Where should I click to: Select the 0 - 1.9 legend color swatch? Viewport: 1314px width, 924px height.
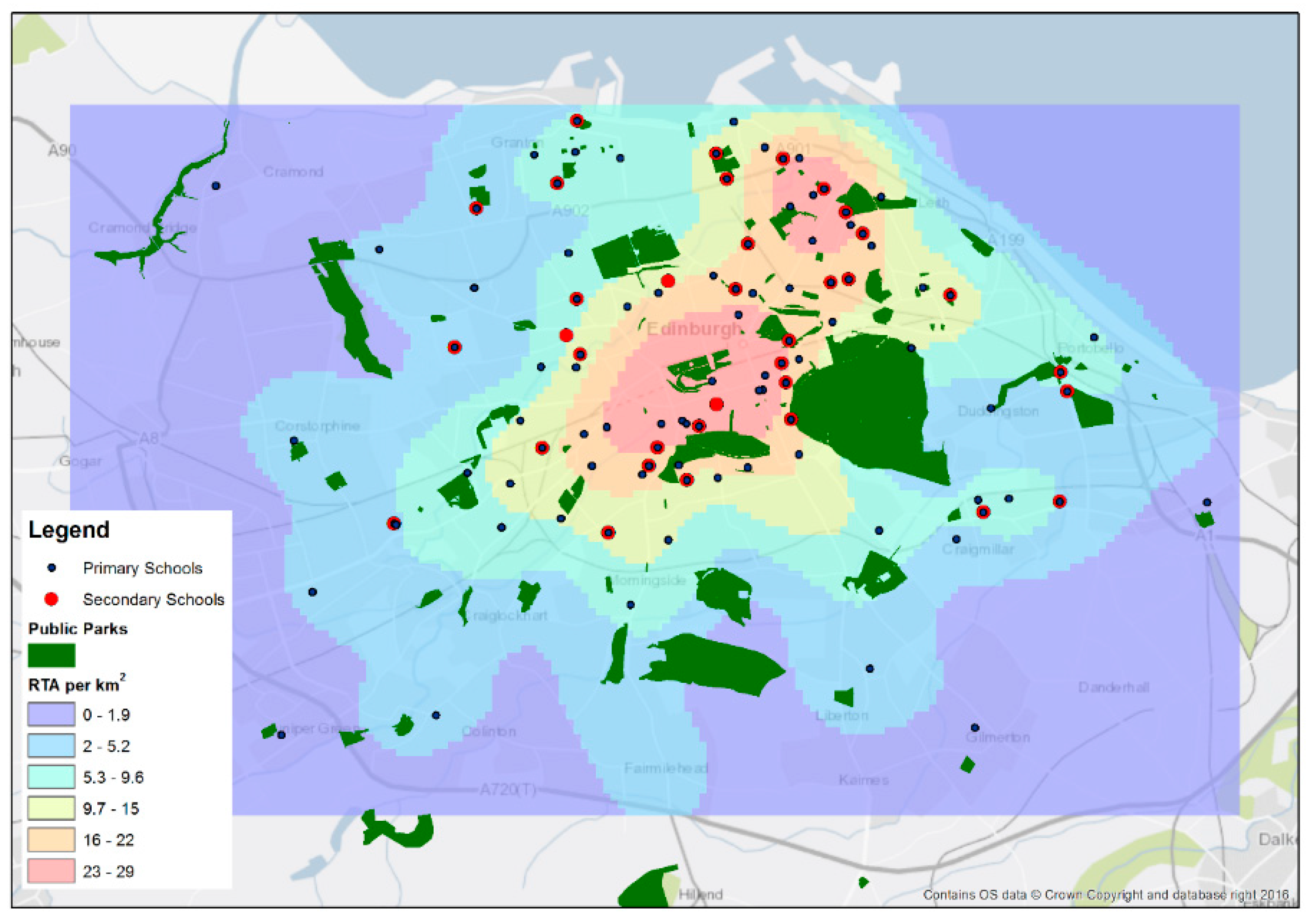coord(51,715)
